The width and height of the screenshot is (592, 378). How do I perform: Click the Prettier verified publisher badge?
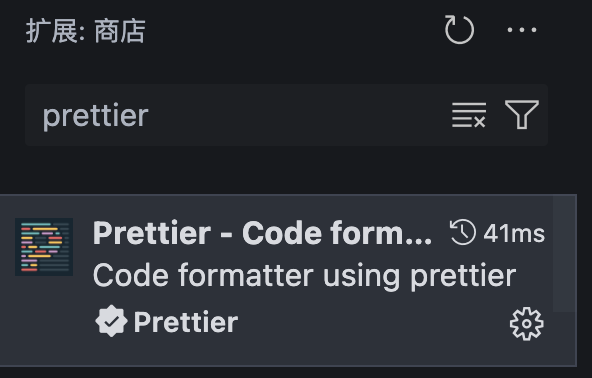coord(111,321)
